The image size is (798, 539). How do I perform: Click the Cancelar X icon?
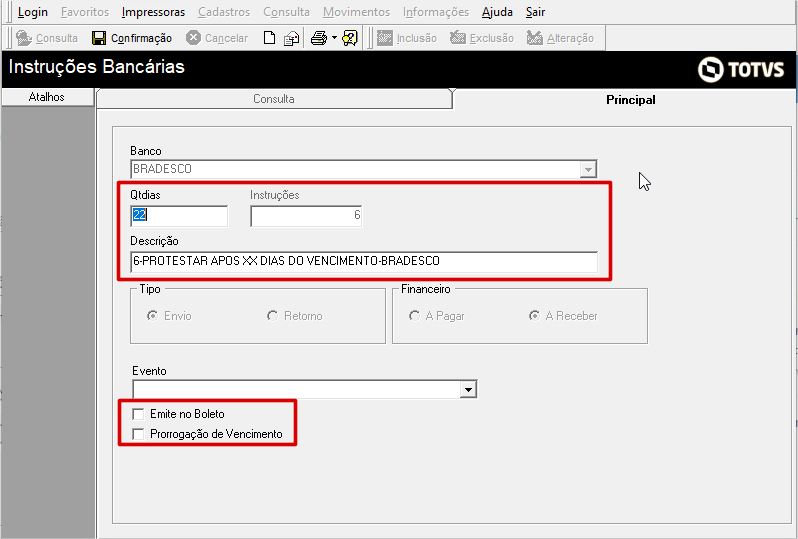(193, 38)
